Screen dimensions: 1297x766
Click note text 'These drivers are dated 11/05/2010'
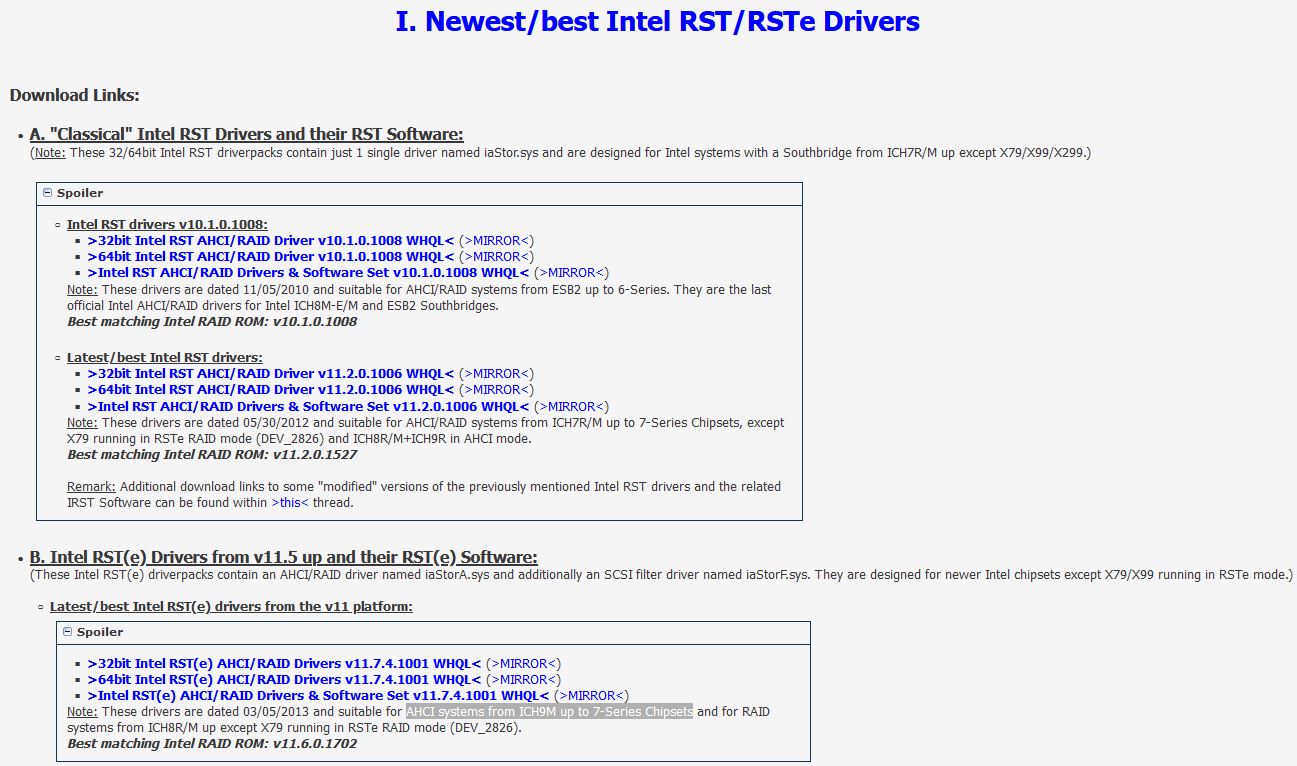[205, 290]
